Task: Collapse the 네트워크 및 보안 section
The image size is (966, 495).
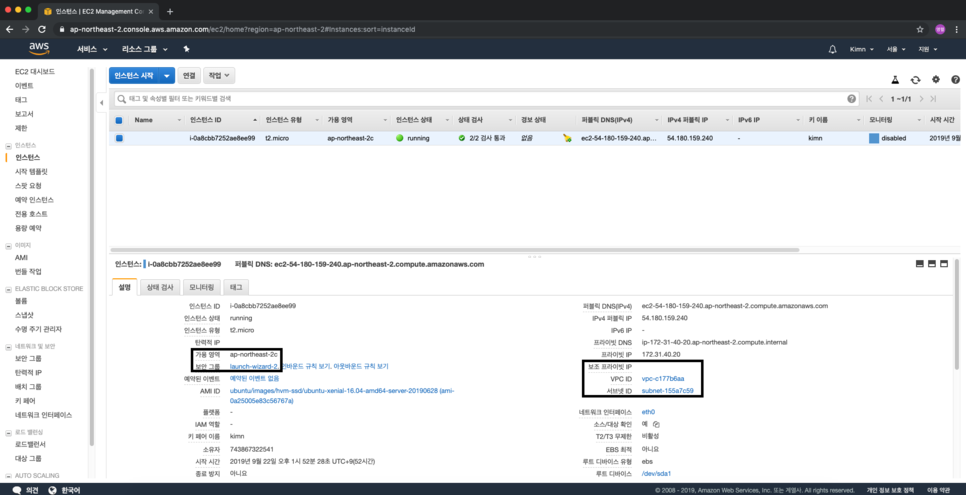Action: click(9, 346)
